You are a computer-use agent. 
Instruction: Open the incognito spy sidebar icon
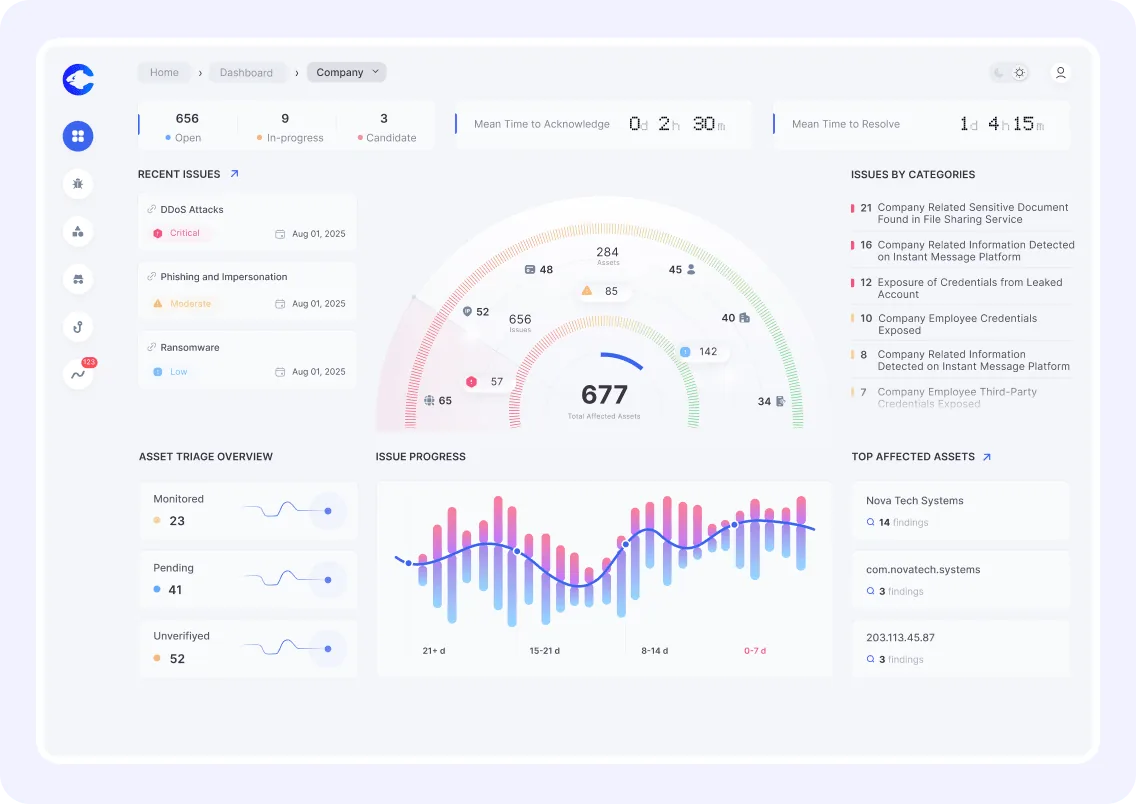tap(78, 279)
